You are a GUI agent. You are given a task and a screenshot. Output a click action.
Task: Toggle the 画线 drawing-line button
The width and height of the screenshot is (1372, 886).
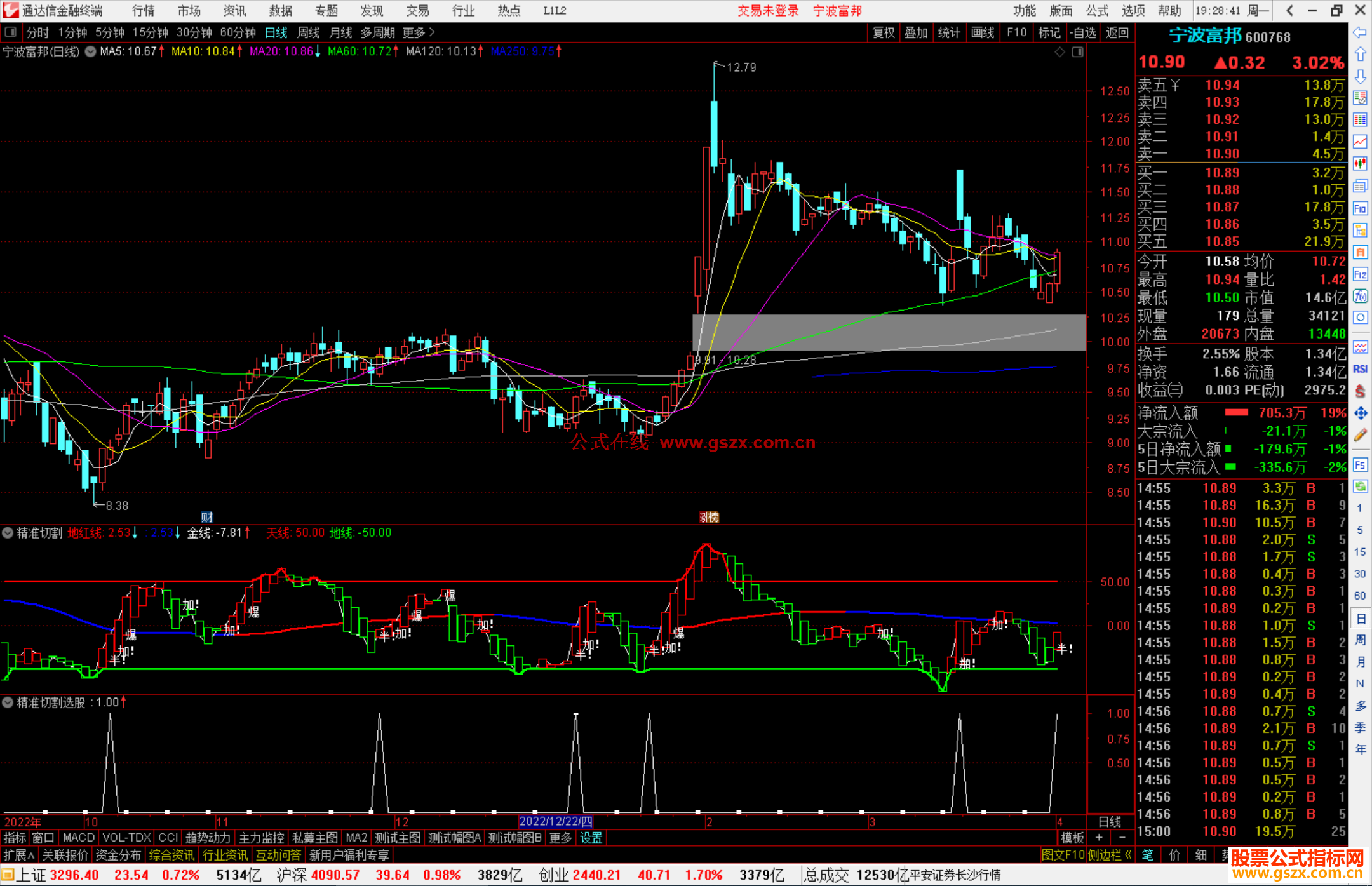click(x=983, y=32)
